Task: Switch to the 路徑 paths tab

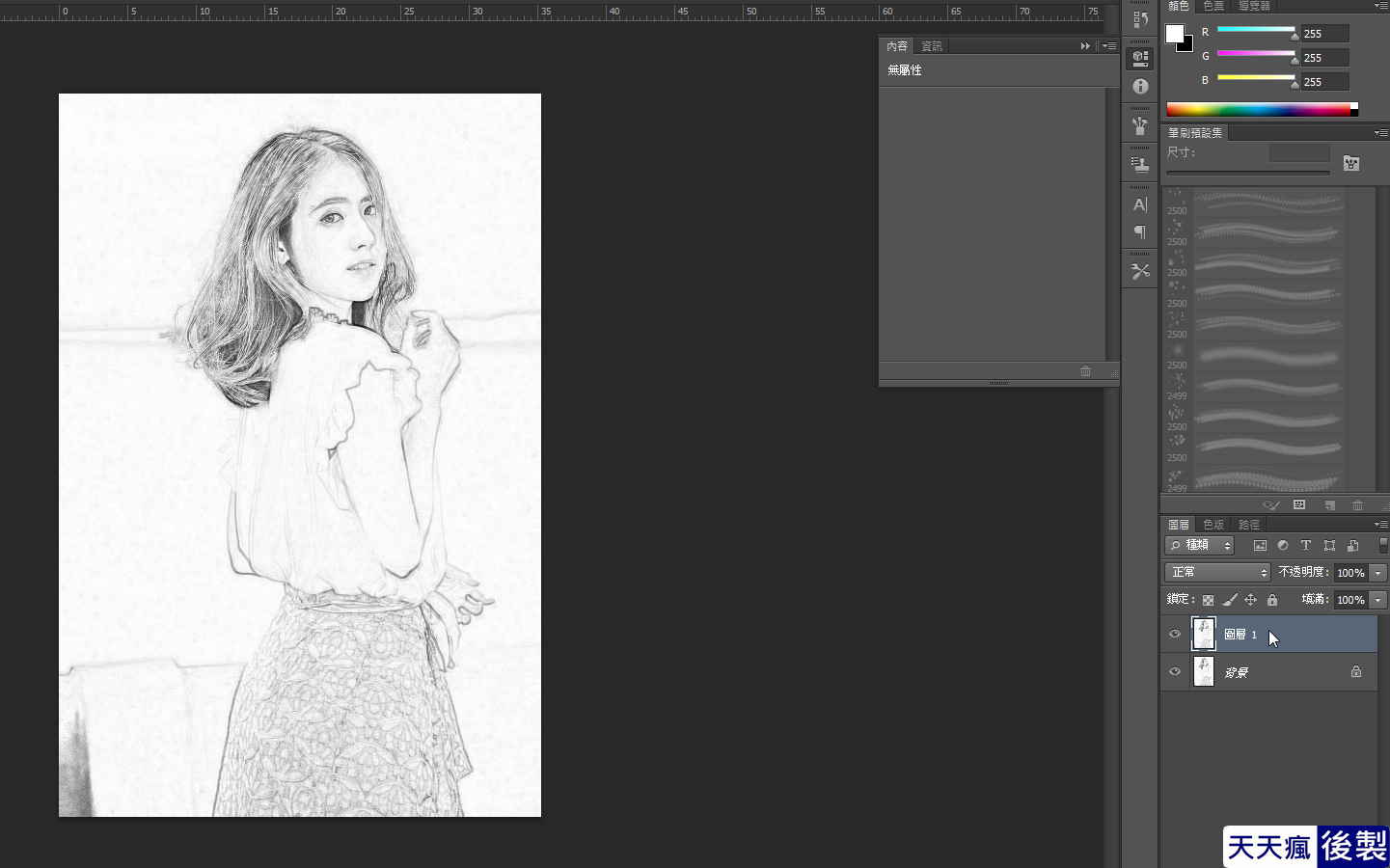Action: (x=1248, y=525)
